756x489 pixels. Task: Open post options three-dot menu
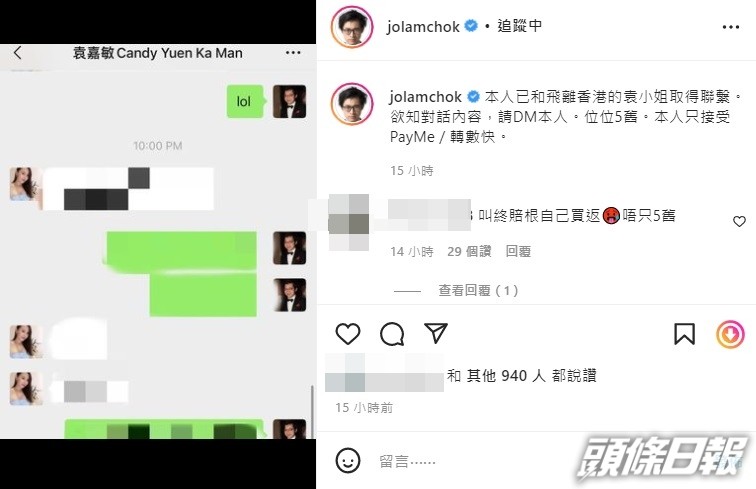click(x=731, y=27)
